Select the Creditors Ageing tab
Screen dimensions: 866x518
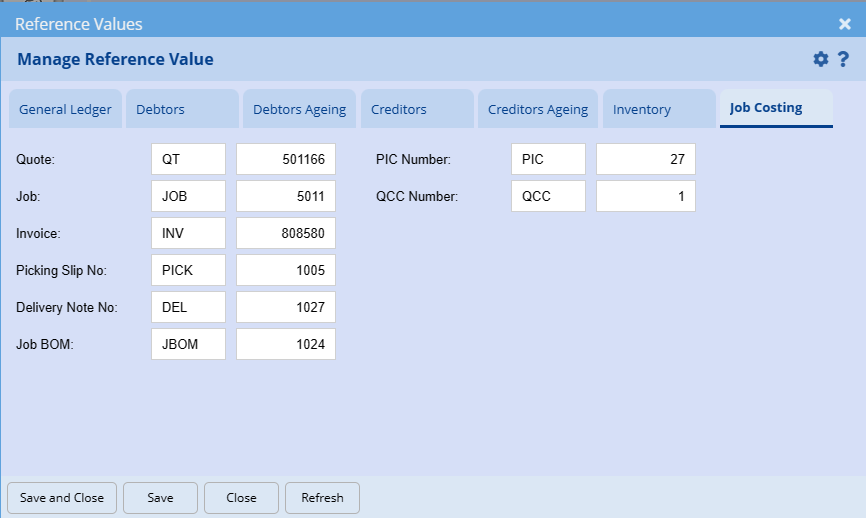(538, 109)
